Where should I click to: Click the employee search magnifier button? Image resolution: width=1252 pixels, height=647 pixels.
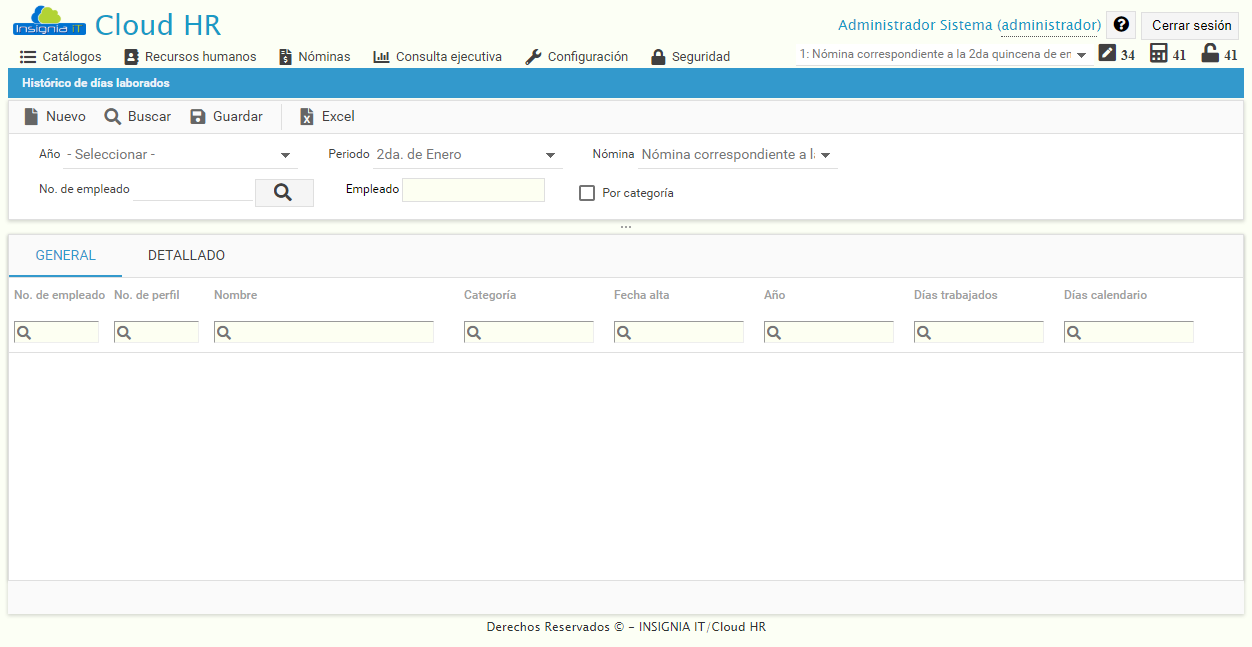coord(284,192)
